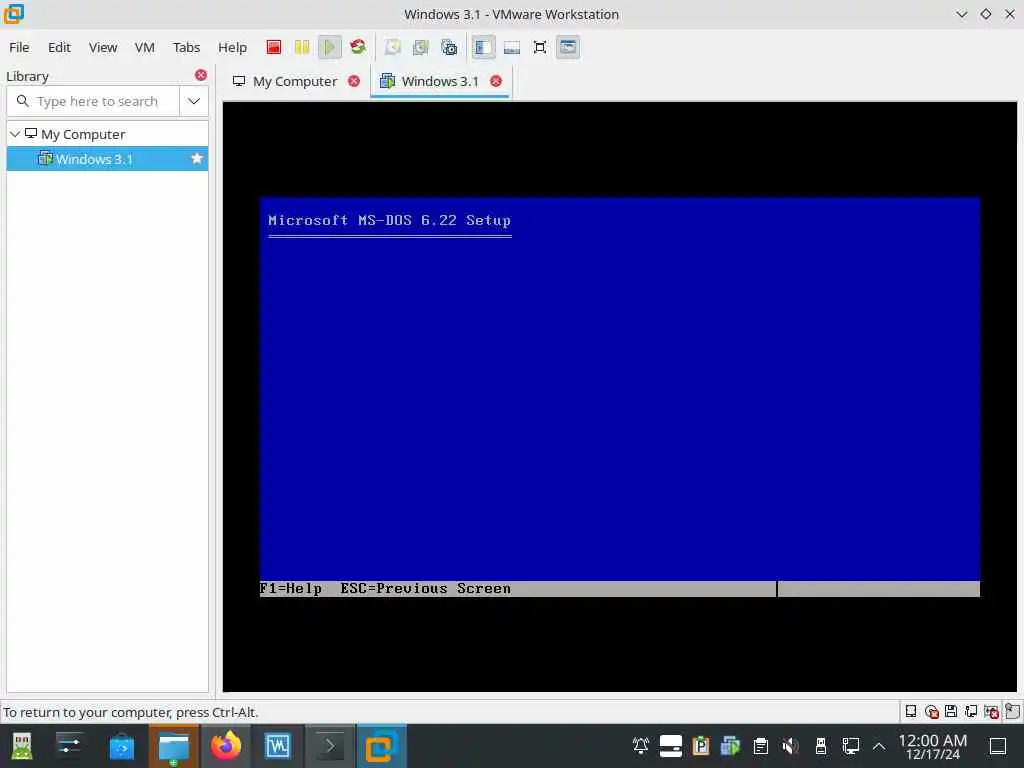Open the file manager on taskbar
The image size is (1024, 768).
point(174,746)
